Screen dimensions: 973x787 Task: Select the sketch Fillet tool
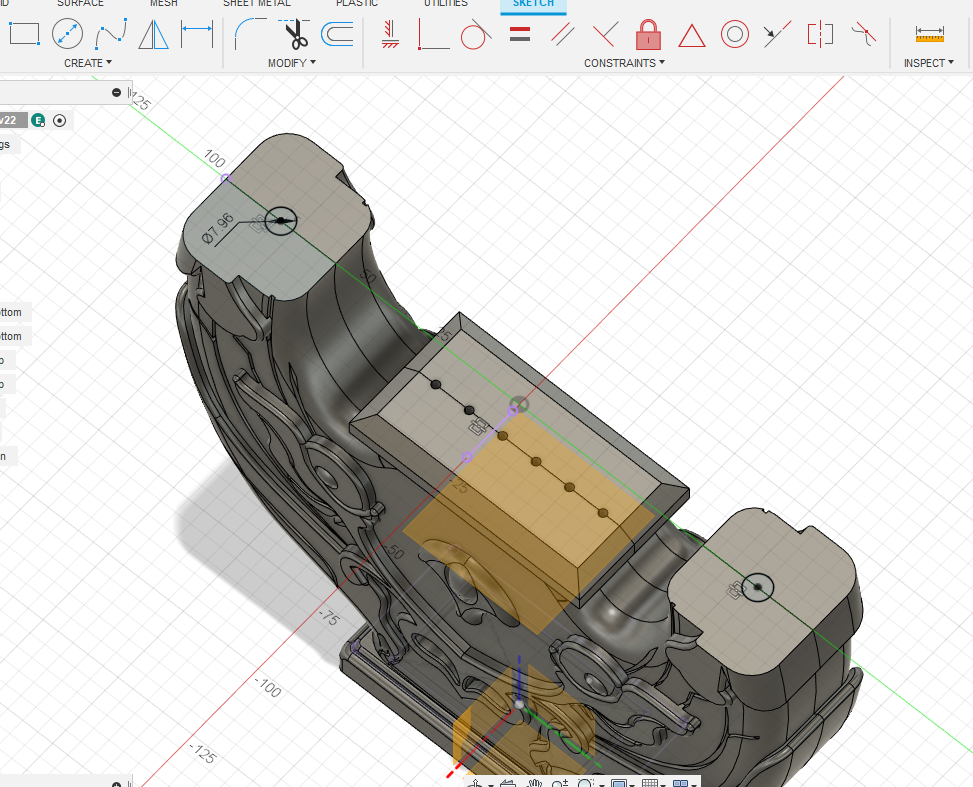click(x=251, y=34)
